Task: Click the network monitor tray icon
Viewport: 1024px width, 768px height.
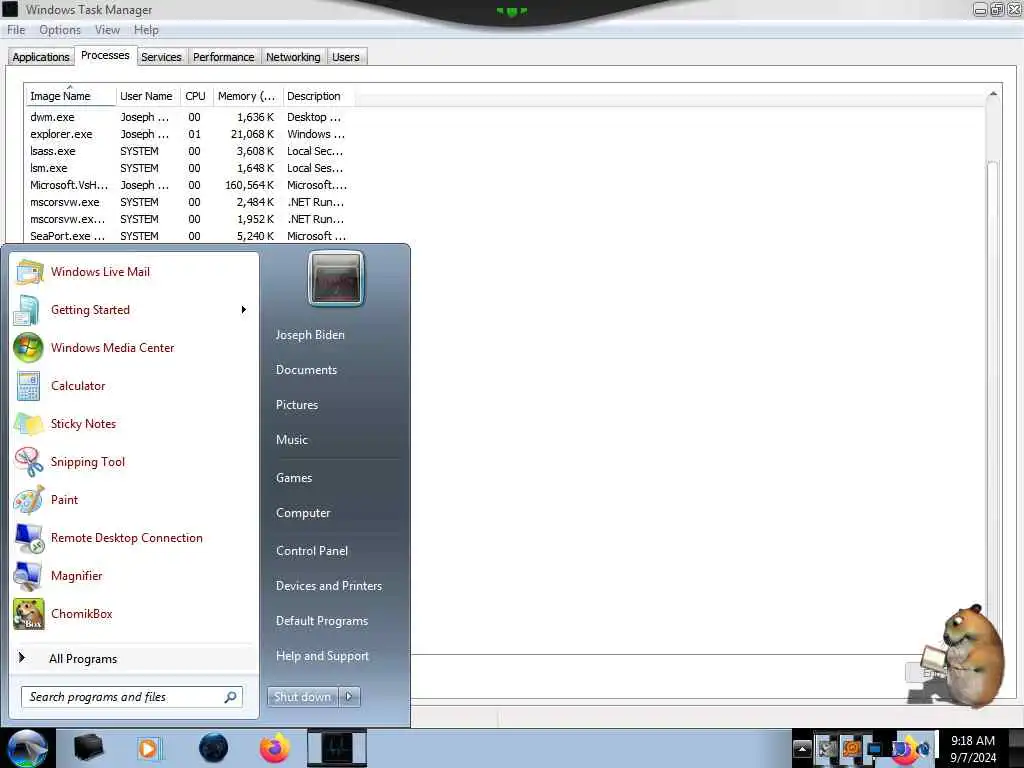Action: pyautogui.click(x=875, y=748)
